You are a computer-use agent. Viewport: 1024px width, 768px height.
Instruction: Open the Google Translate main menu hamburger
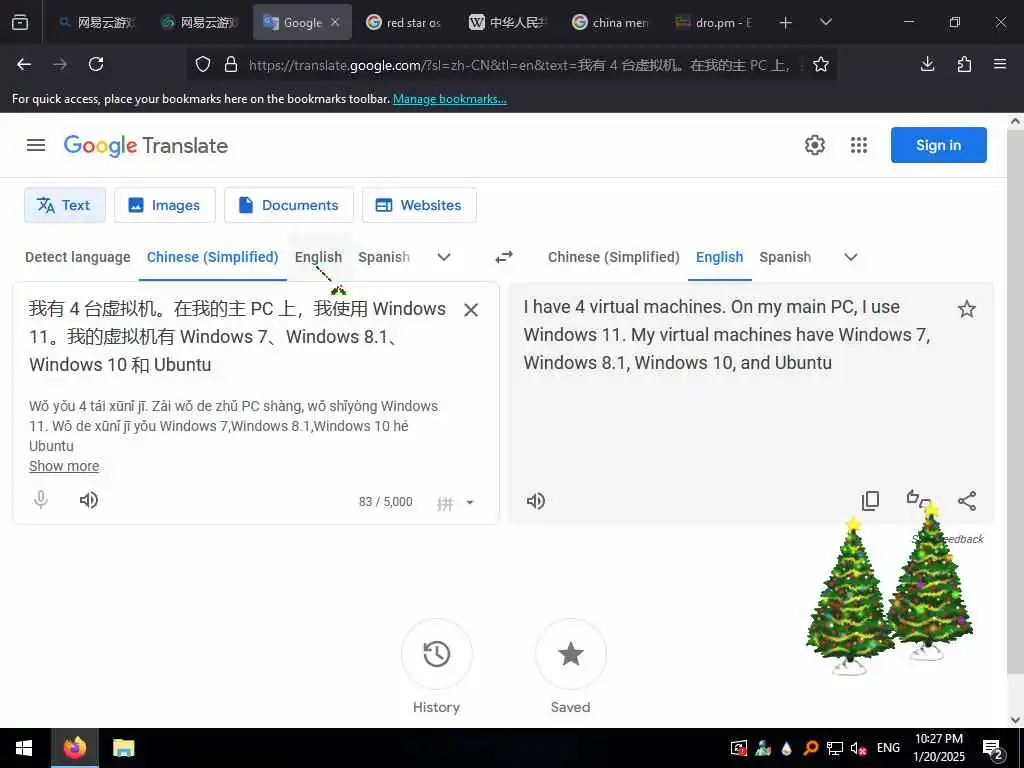(x=36, y=145)
